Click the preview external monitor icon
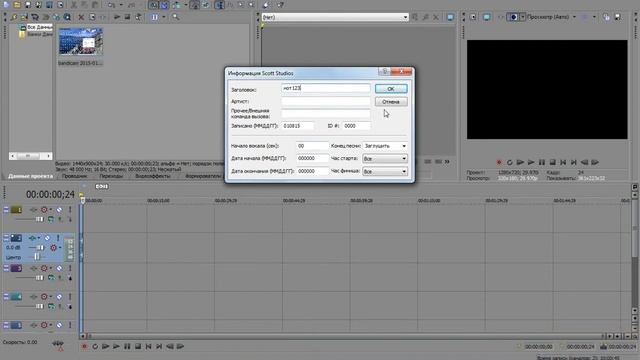The height and width of the screenshot is (360, 640). click(487, 17)
